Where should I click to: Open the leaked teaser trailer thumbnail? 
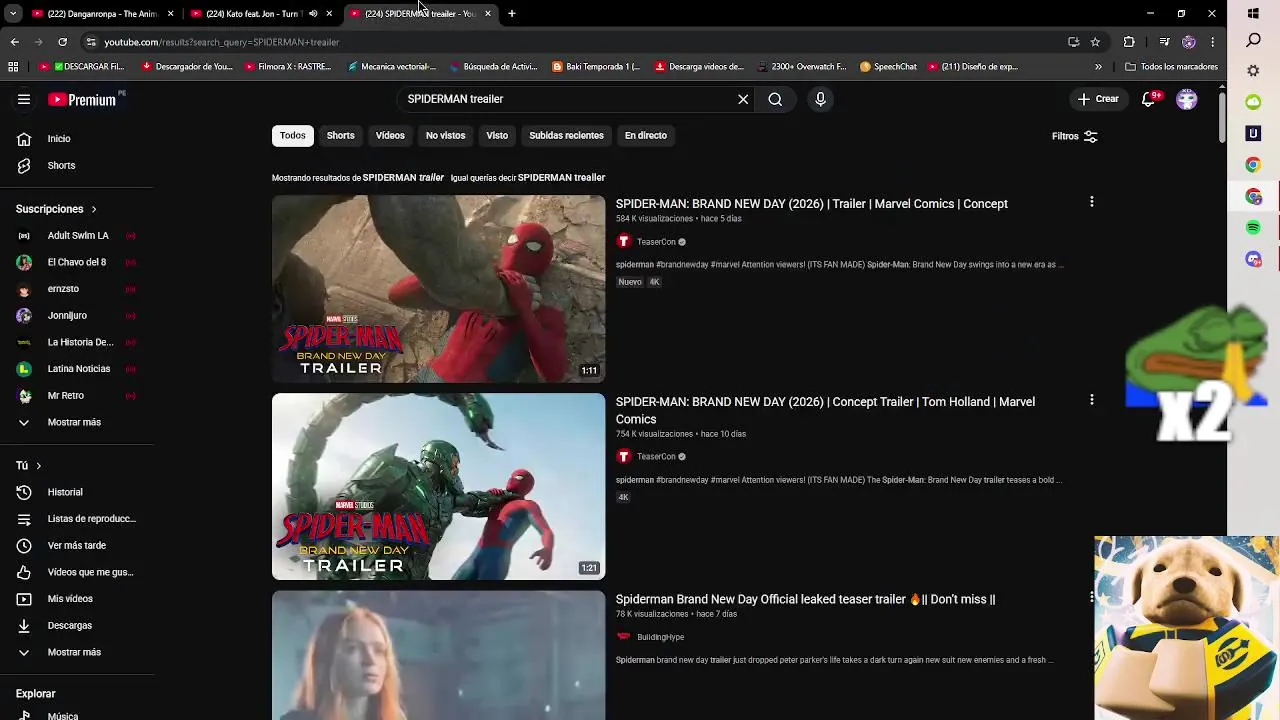(439, 655)
